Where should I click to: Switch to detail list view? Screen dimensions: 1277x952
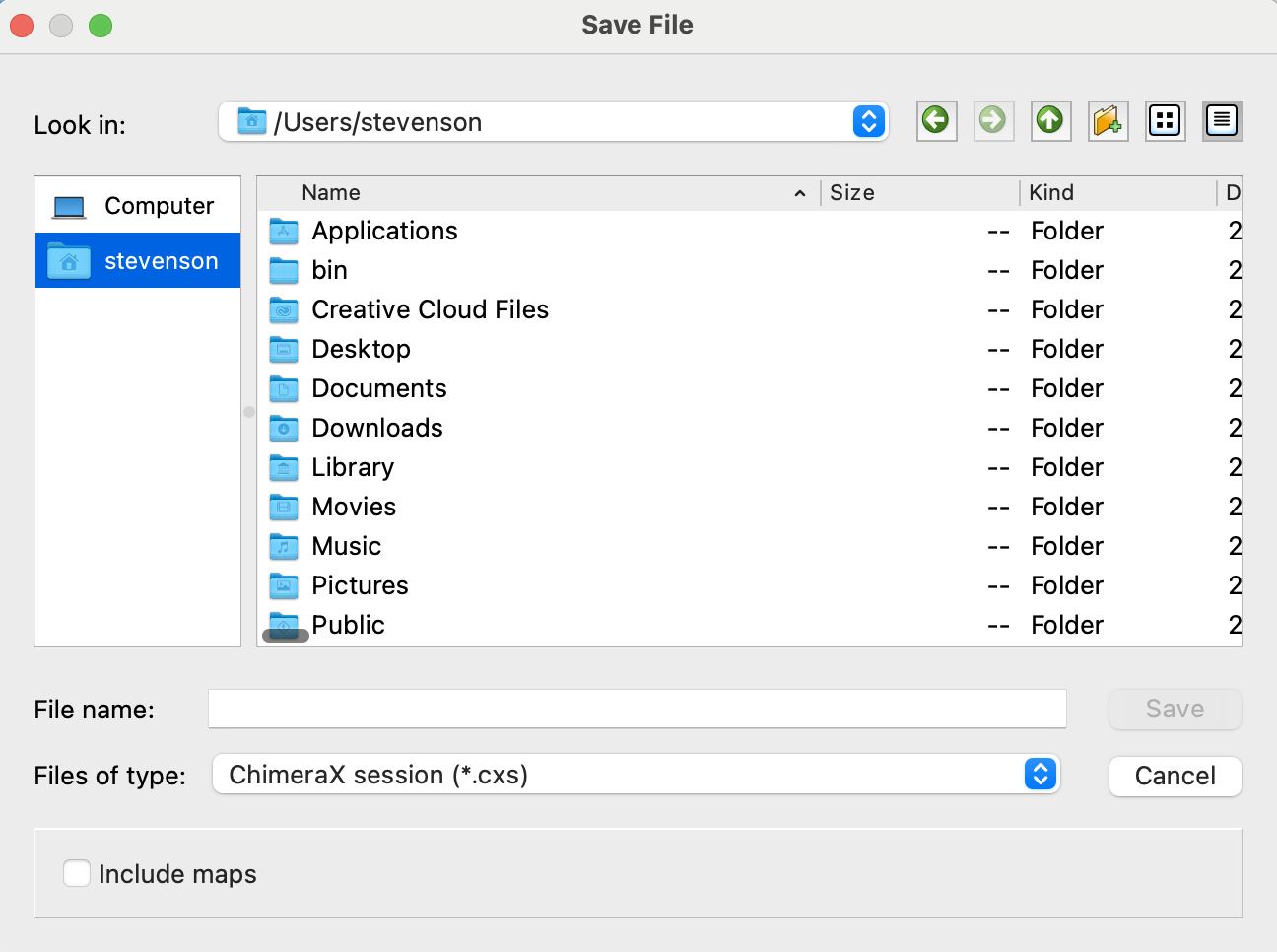click(1222, 121)
